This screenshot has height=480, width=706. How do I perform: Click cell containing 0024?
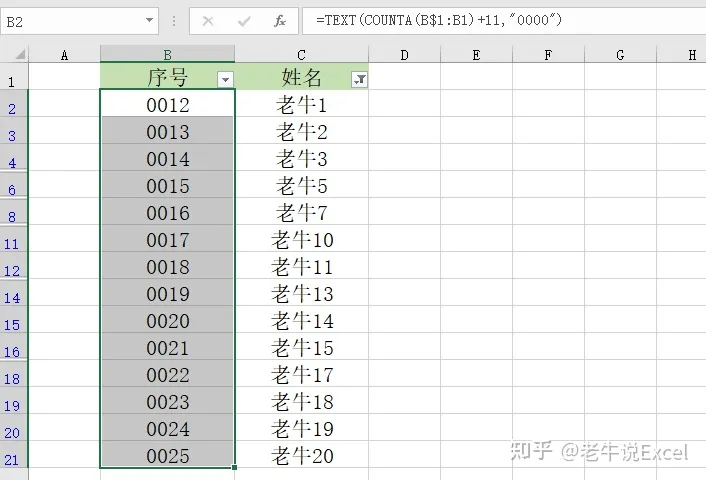coord(167,428)
